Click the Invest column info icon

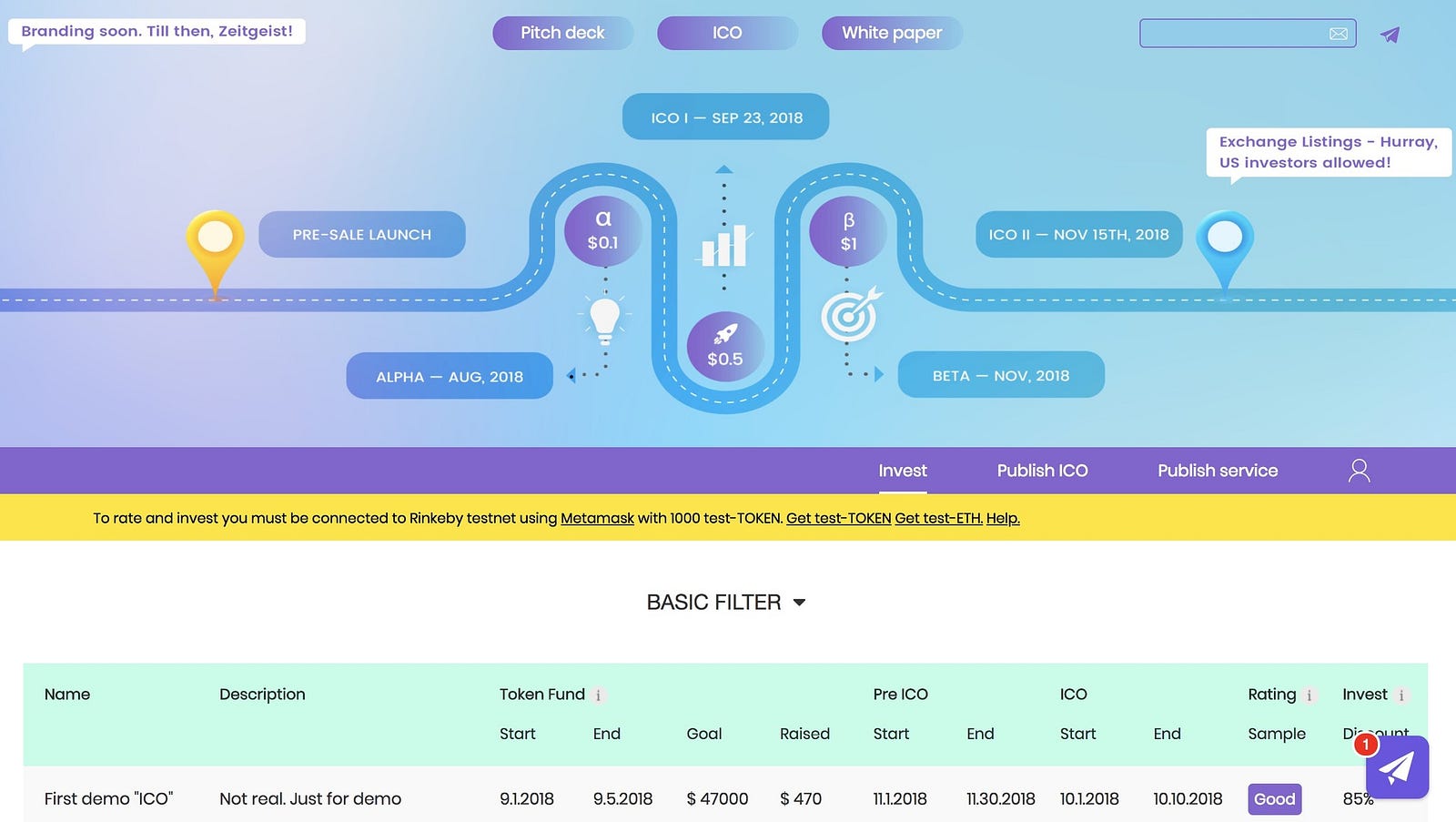click(x=1401, y=695)
